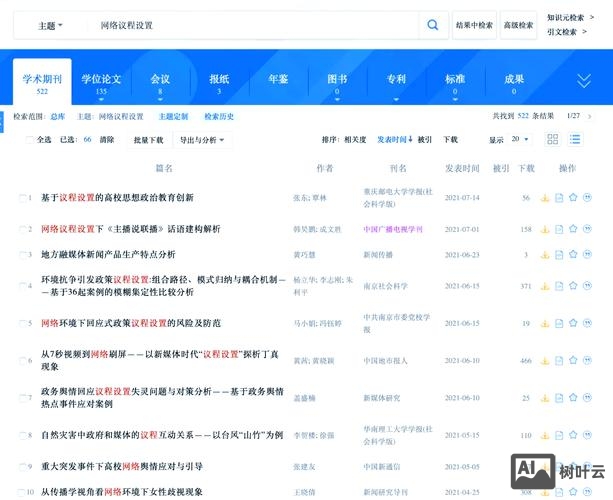Open citation for 主播说联播 话语建构解析
This screenshot has height=500, width=613.
tap(587, 229)
